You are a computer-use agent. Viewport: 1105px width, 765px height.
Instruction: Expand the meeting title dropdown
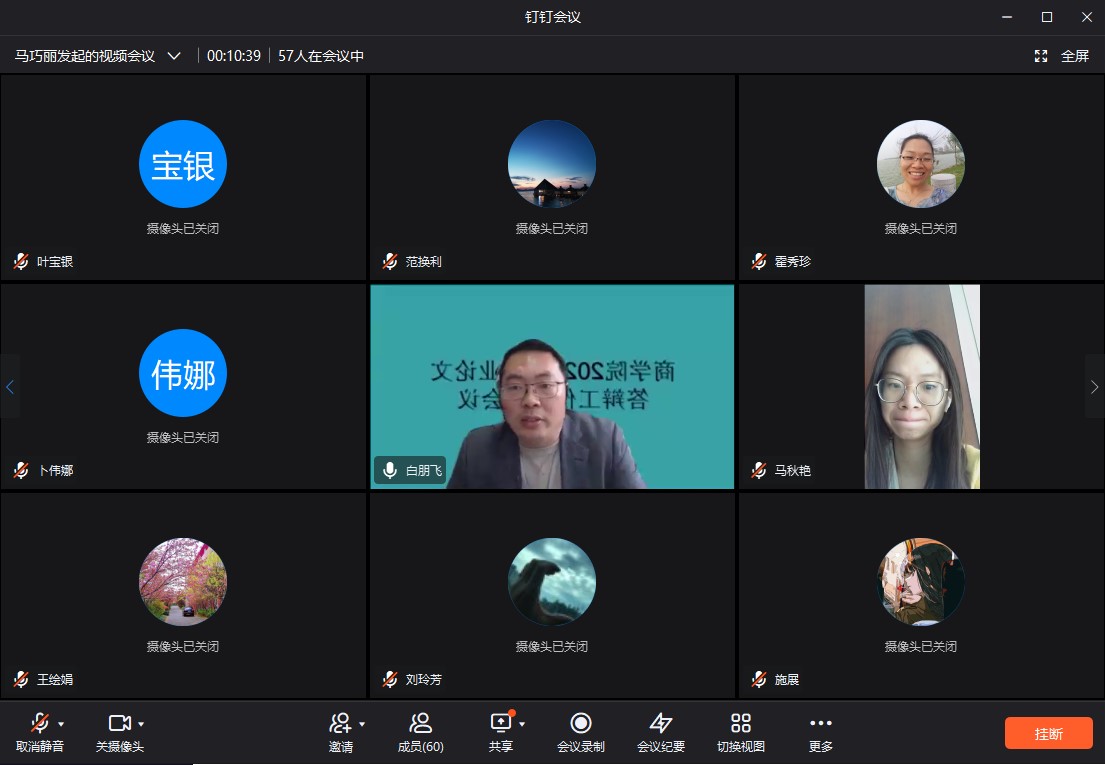point(174,56)
